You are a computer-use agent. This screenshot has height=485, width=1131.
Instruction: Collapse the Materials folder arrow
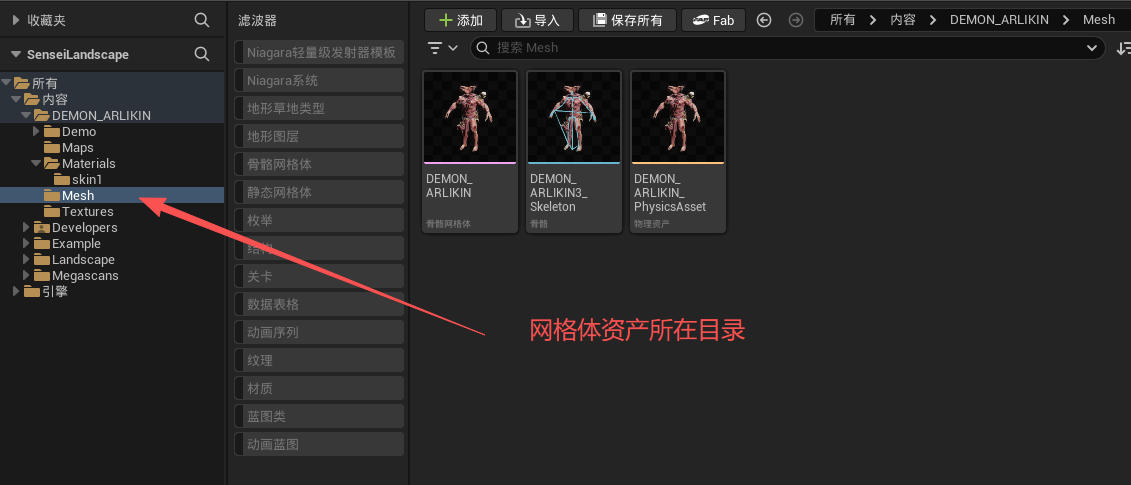tap(36, 163)
